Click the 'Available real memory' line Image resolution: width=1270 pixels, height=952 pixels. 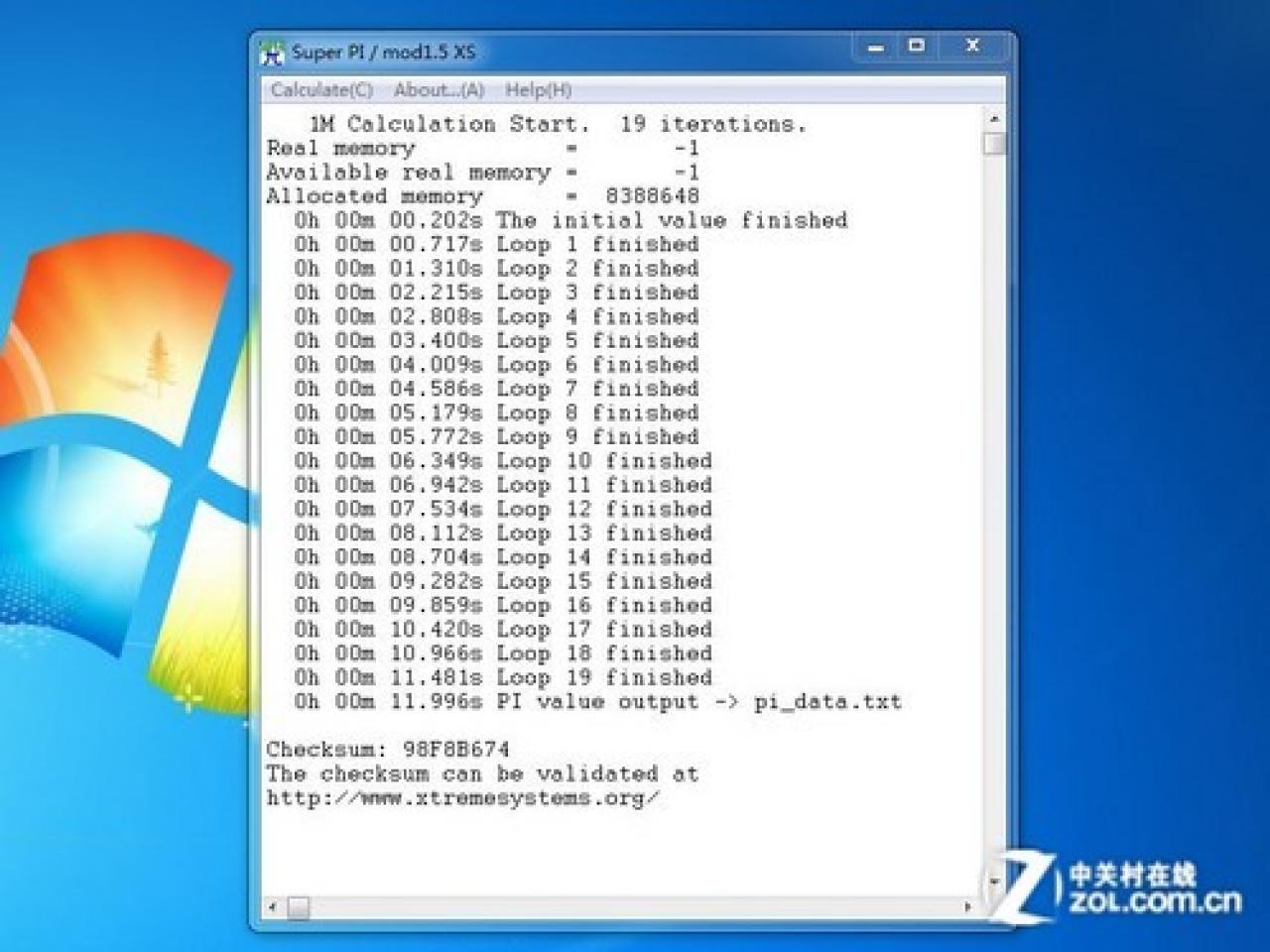click(x=483, y=173)
